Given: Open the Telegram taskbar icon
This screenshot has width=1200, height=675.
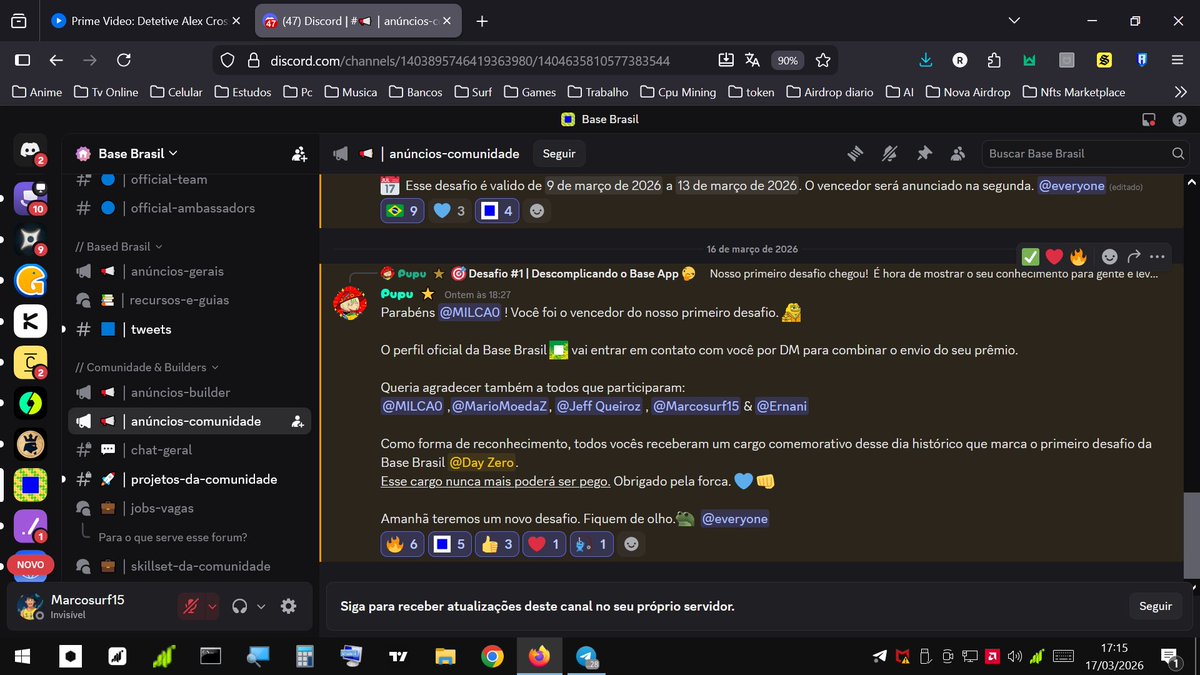Looking at the screenshot, I should pyautogui.click(x=585, y=657).
